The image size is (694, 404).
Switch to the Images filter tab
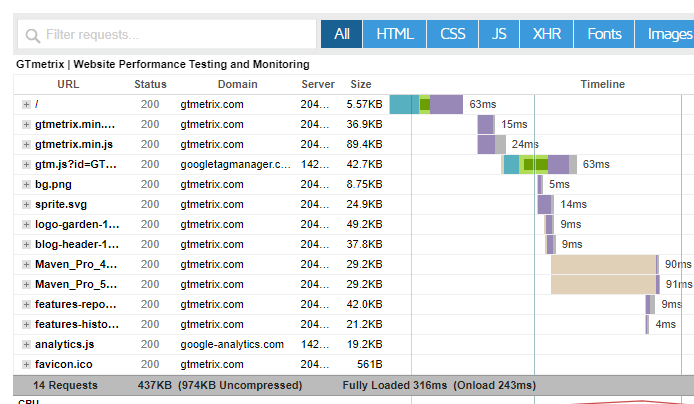(x=666, y=34)
